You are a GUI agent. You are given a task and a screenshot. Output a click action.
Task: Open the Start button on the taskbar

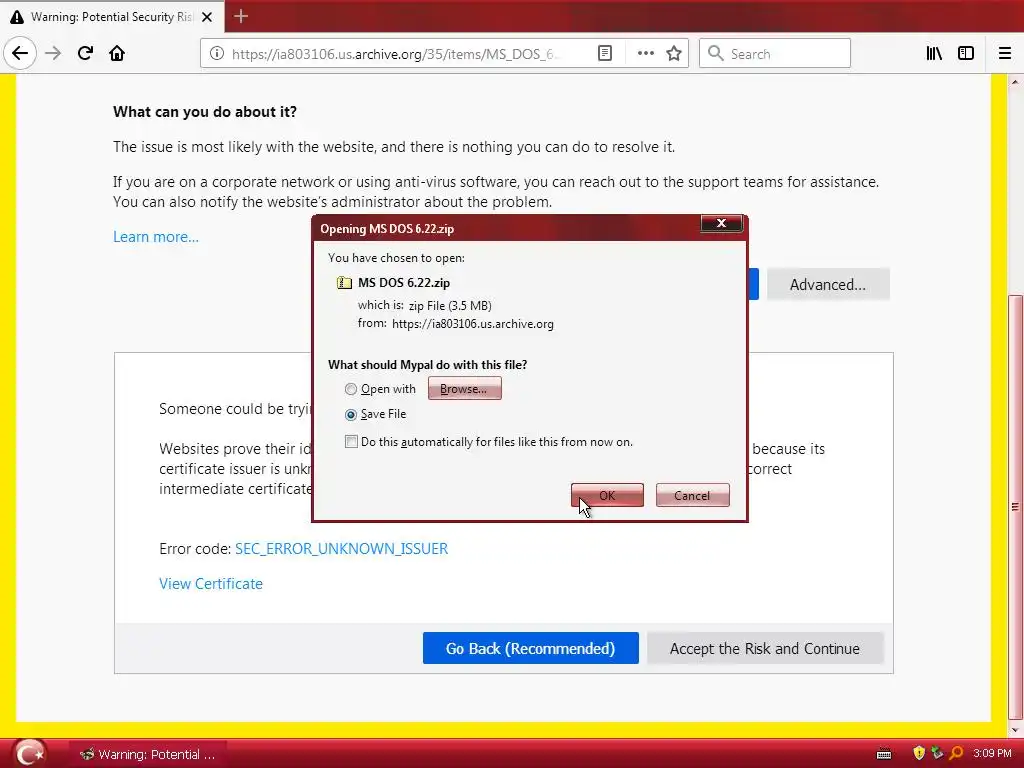click(x=29, y=754)
